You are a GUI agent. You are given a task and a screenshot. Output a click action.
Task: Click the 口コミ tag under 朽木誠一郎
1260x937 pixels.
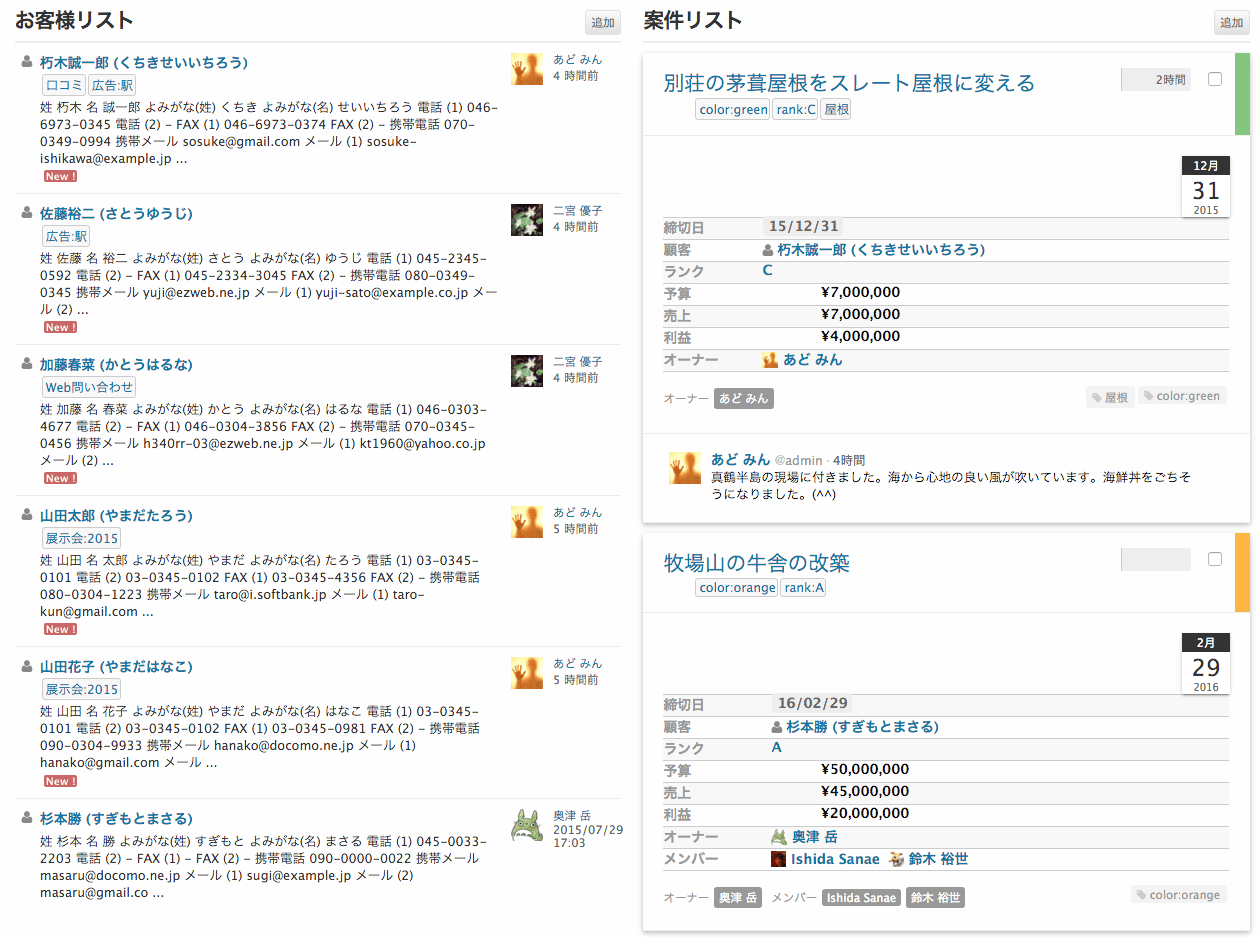click(64, 85)
